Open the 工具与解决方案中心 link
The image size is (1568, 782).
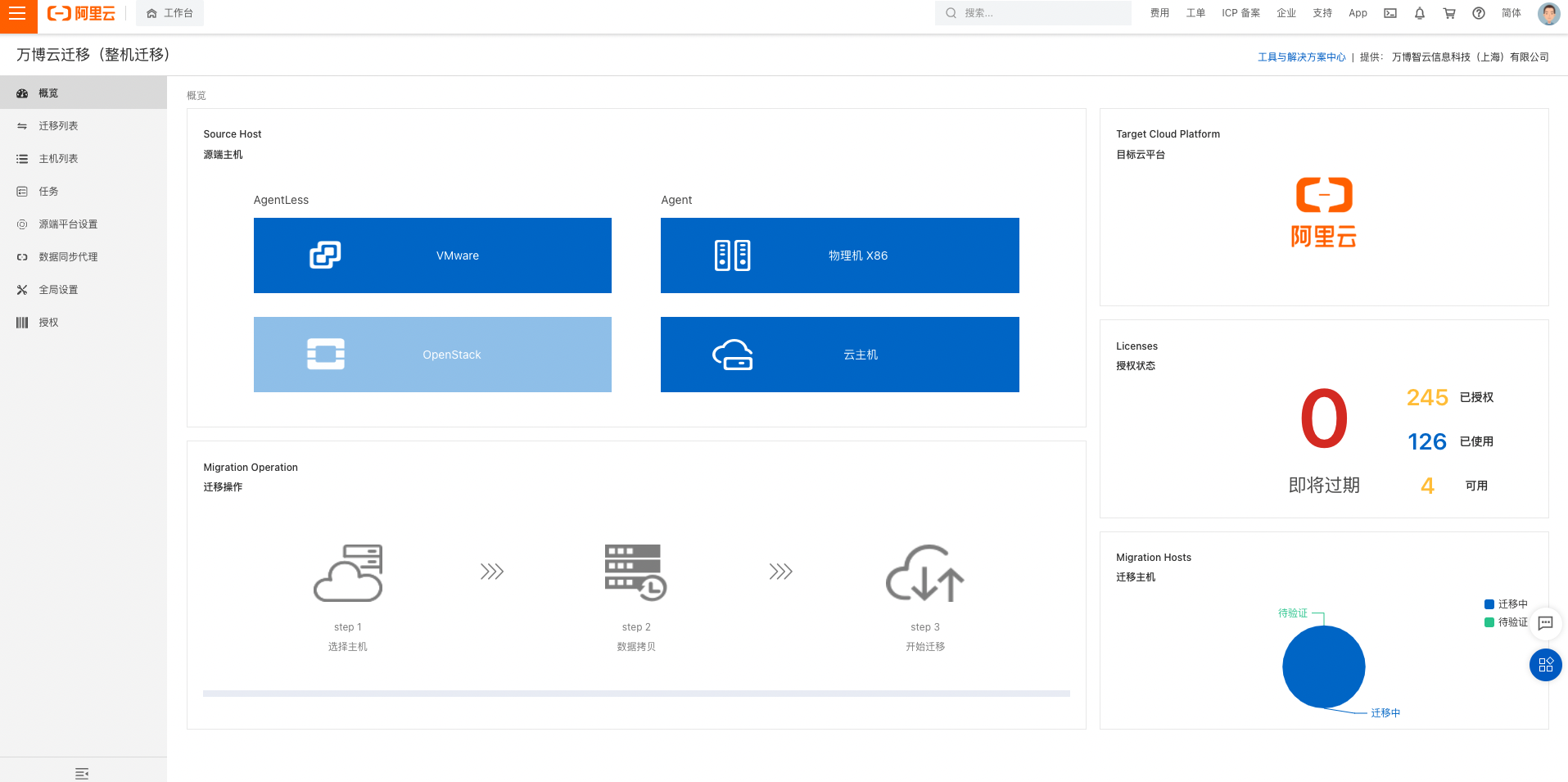click(1301, 57)
